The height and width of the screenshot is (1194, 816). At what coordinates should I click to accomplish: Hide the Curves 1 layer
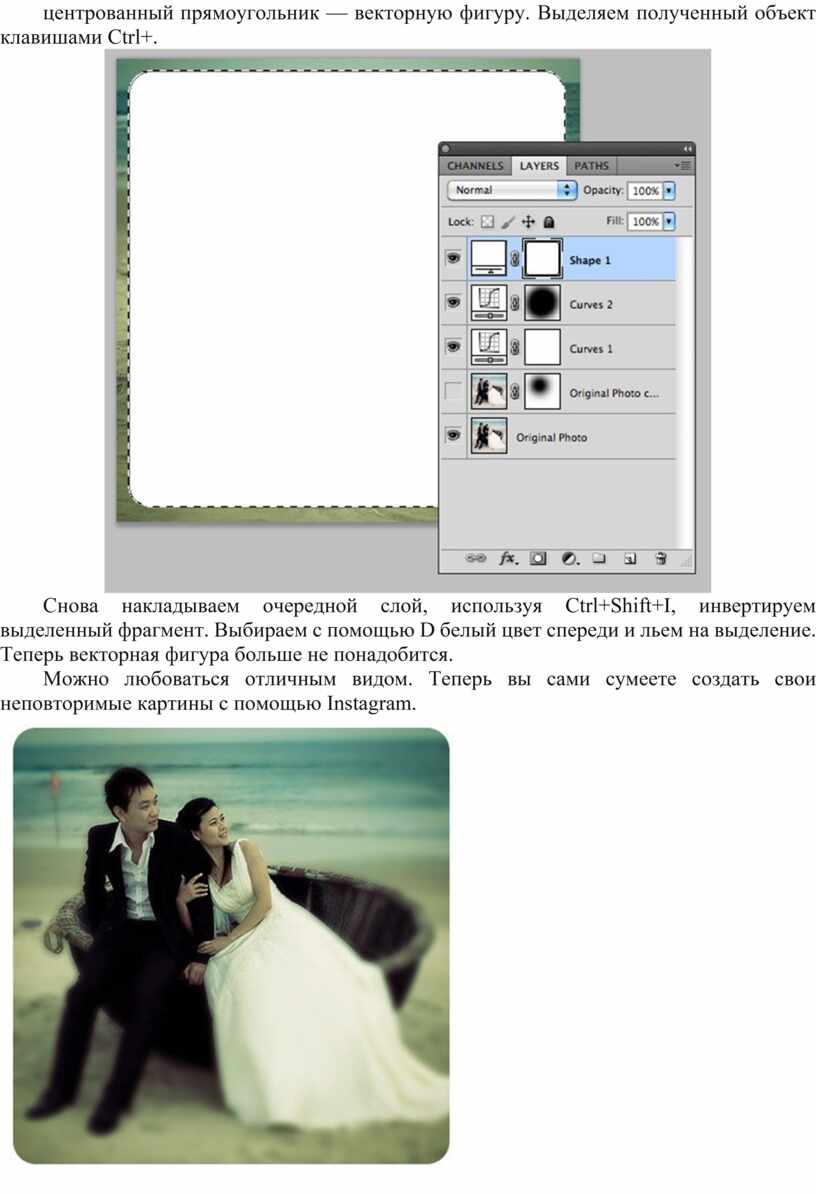click(453, 346)
